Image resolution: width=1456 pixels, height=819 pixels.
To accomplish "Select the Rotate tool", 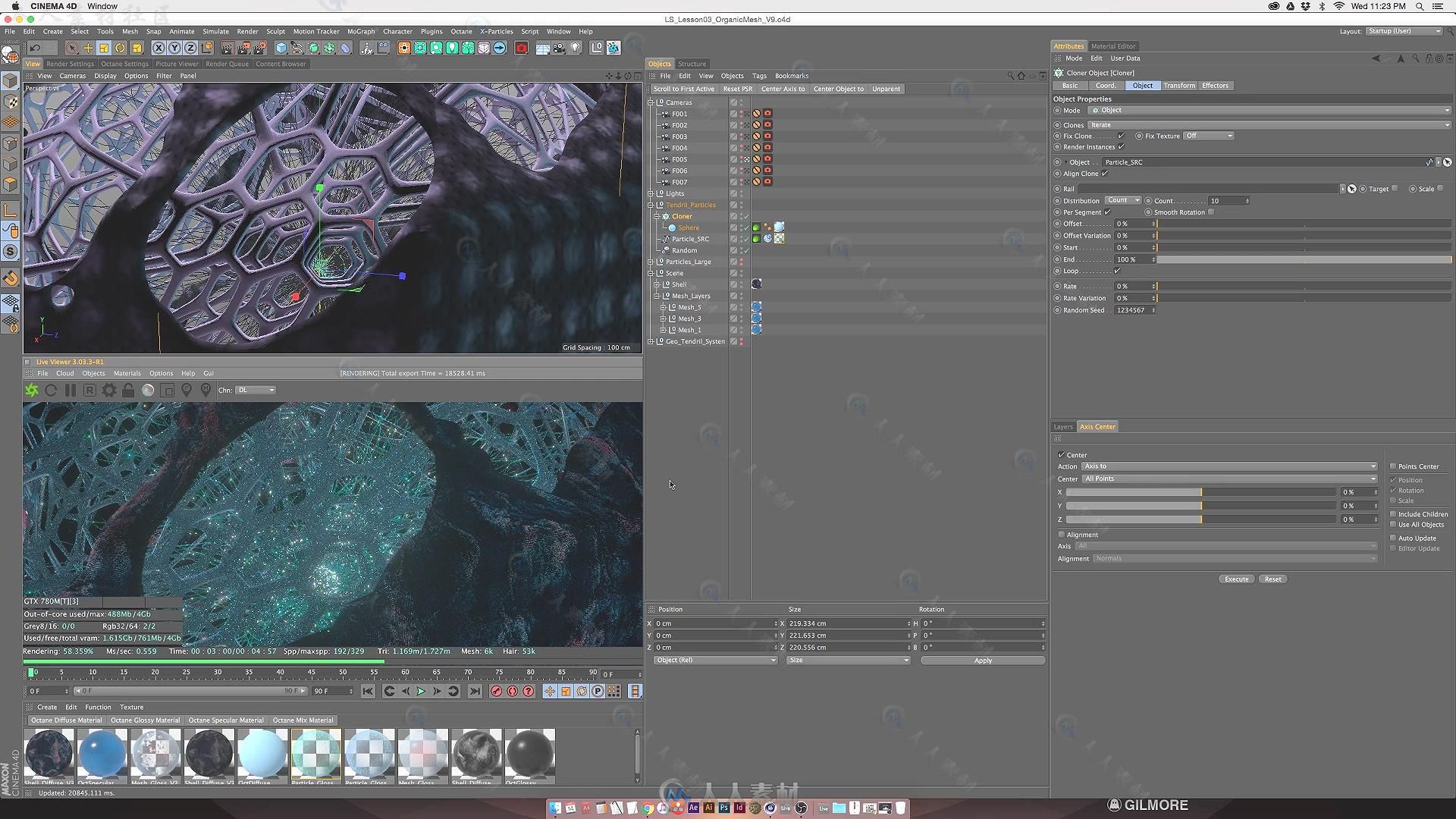I will tap(120, 48).
